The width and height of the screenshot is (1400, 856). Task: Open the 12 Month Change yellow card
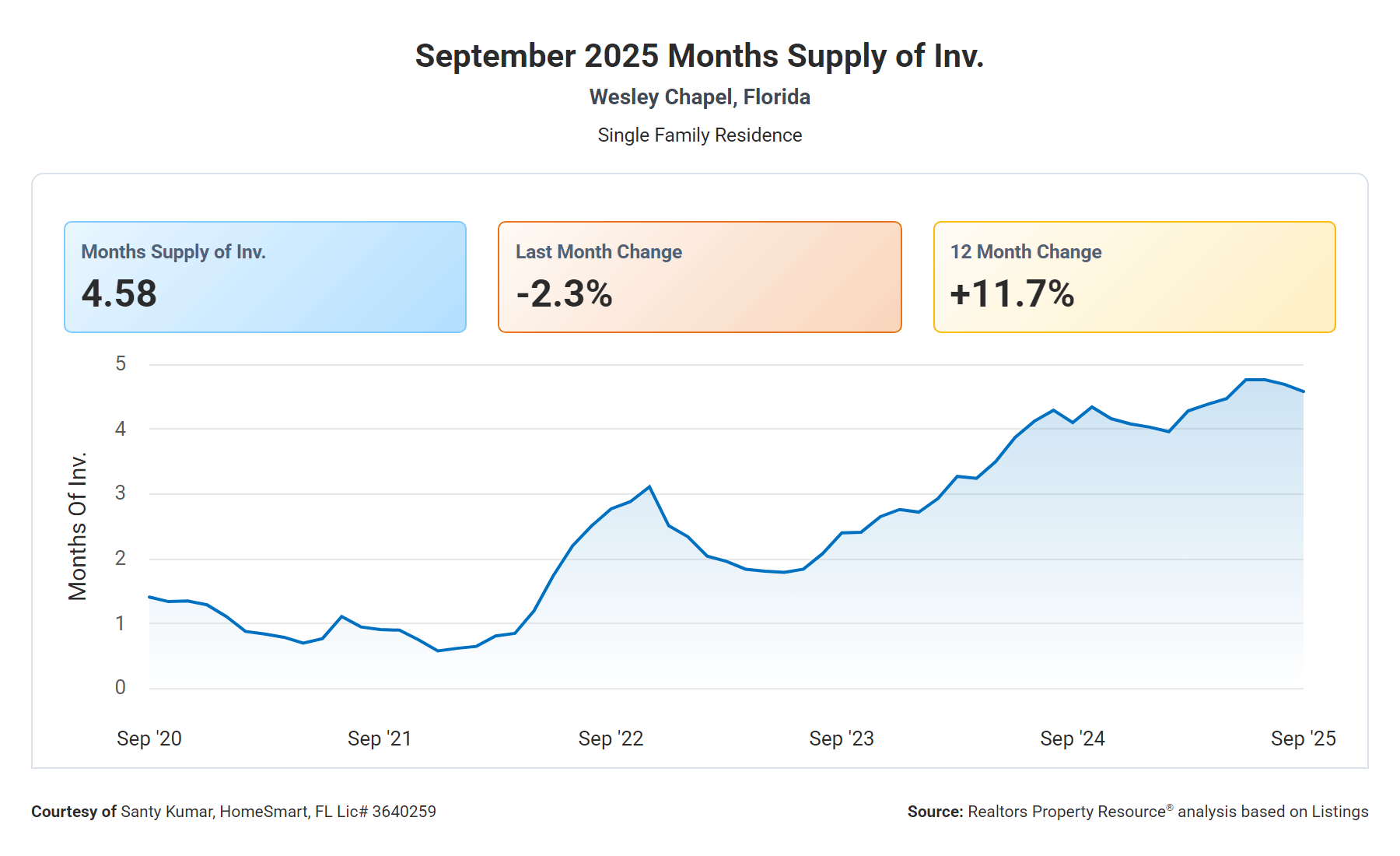(1134, 277)
